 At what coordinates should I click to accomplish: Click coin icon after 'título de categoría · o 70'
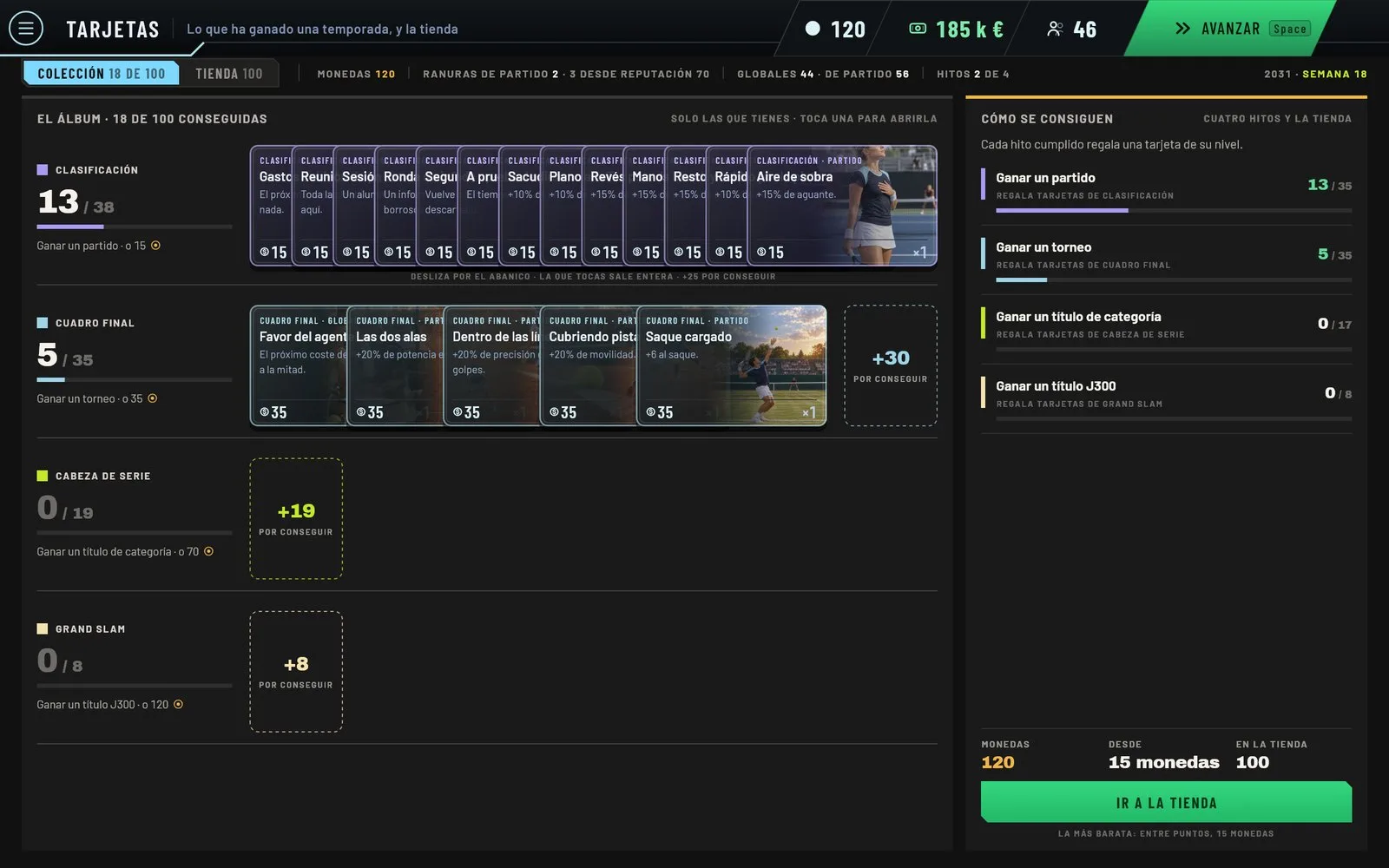click(208, 551)
